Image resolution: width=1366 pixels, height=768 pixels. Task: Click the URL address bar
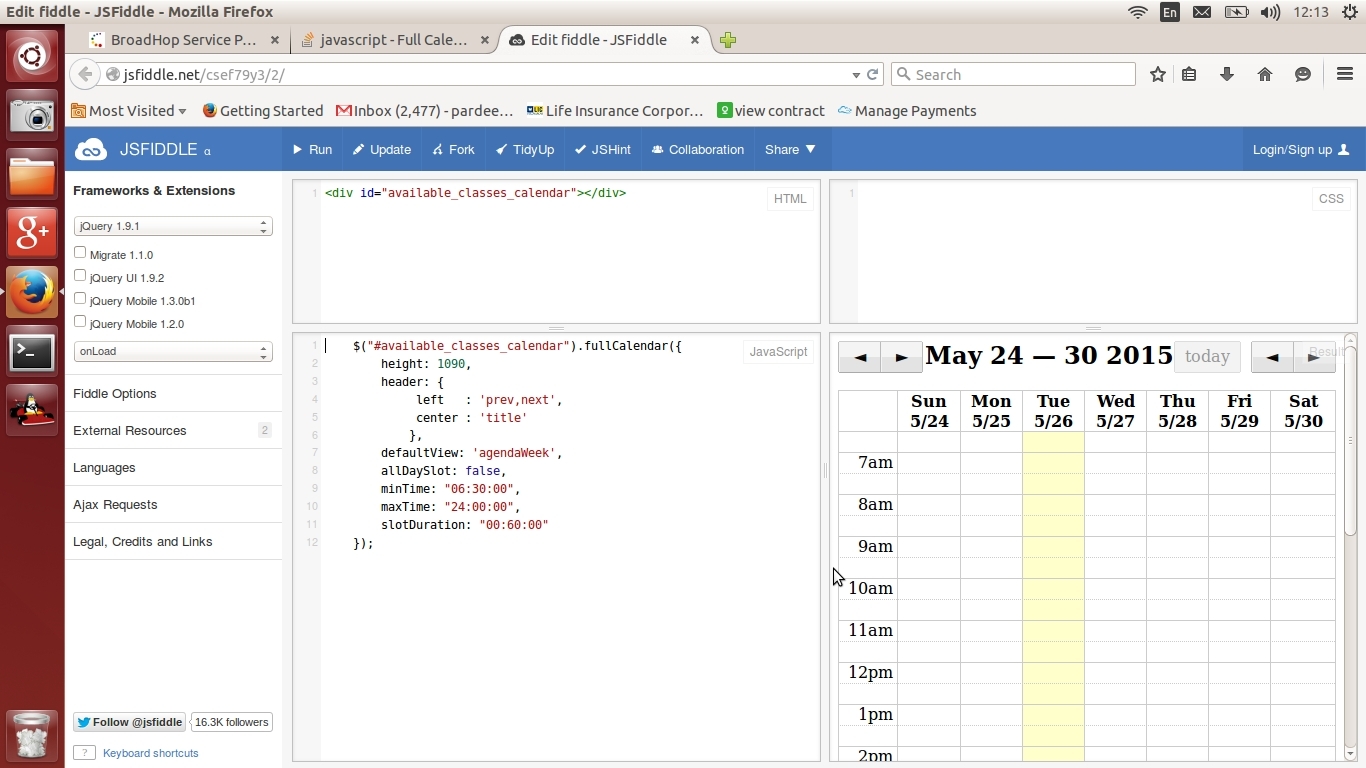point(480,74)
